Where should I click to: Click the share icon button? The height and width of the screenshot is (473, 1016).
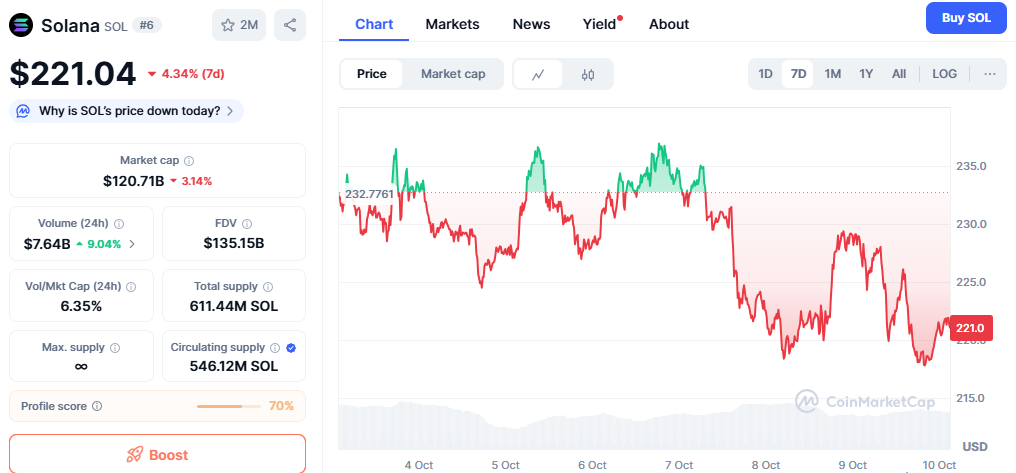[x=290, y=25]
